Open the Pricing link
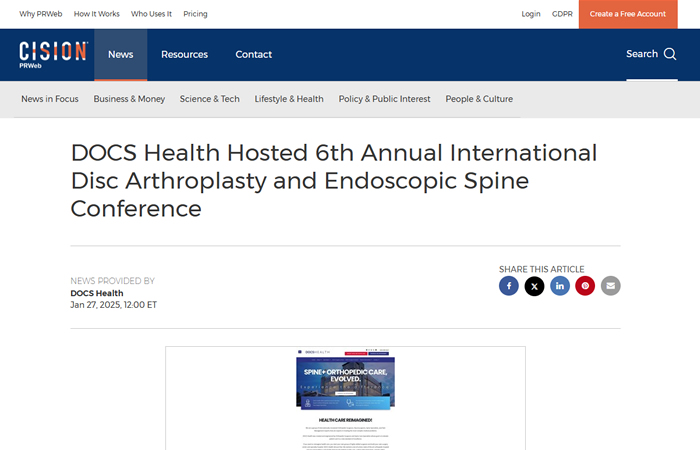 click(x=195, y=14)
